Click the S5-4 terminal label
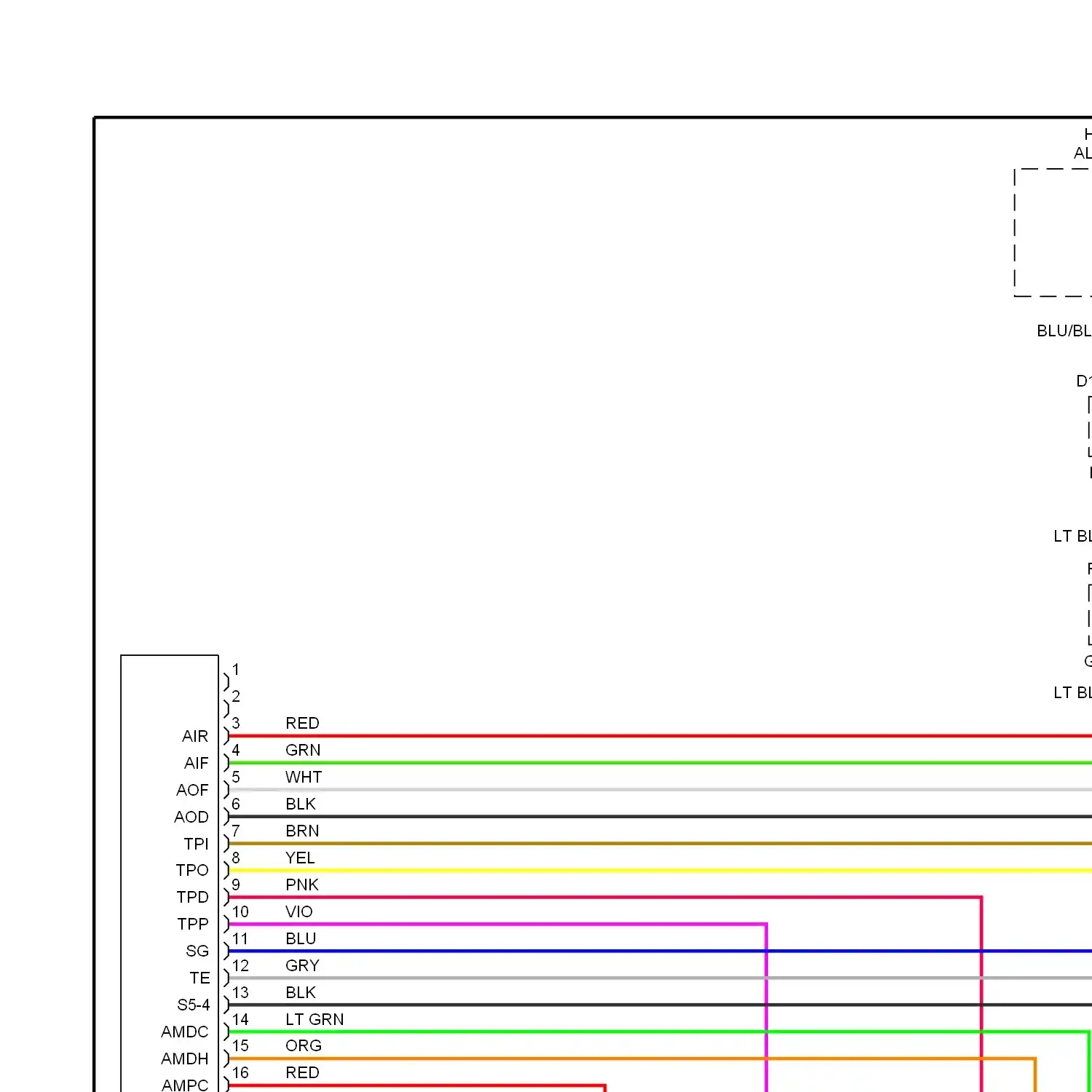Viewport: 1092px width, 1092px height. [194, 1005]
